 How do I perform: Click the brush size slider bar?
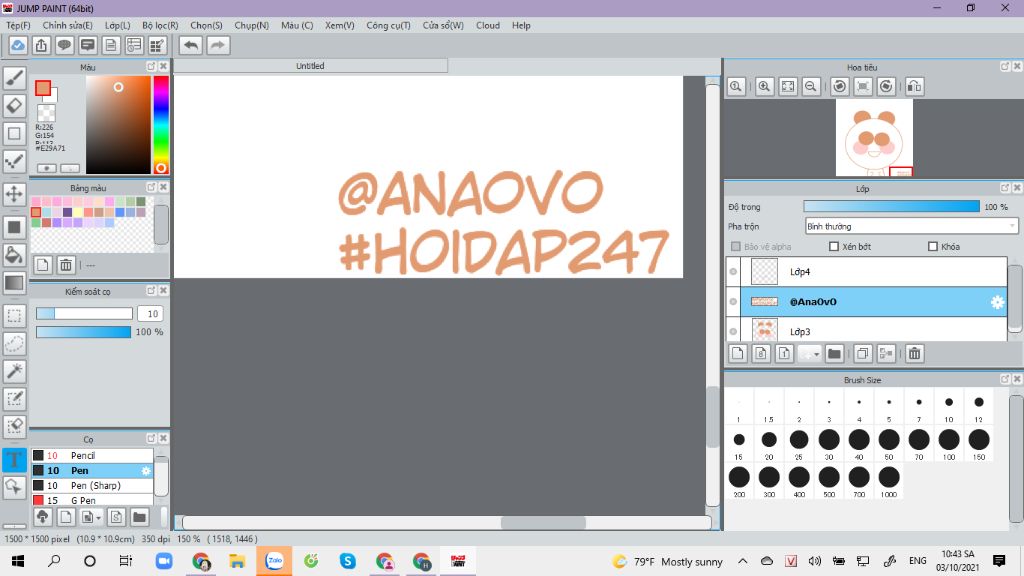click(84, 313)
